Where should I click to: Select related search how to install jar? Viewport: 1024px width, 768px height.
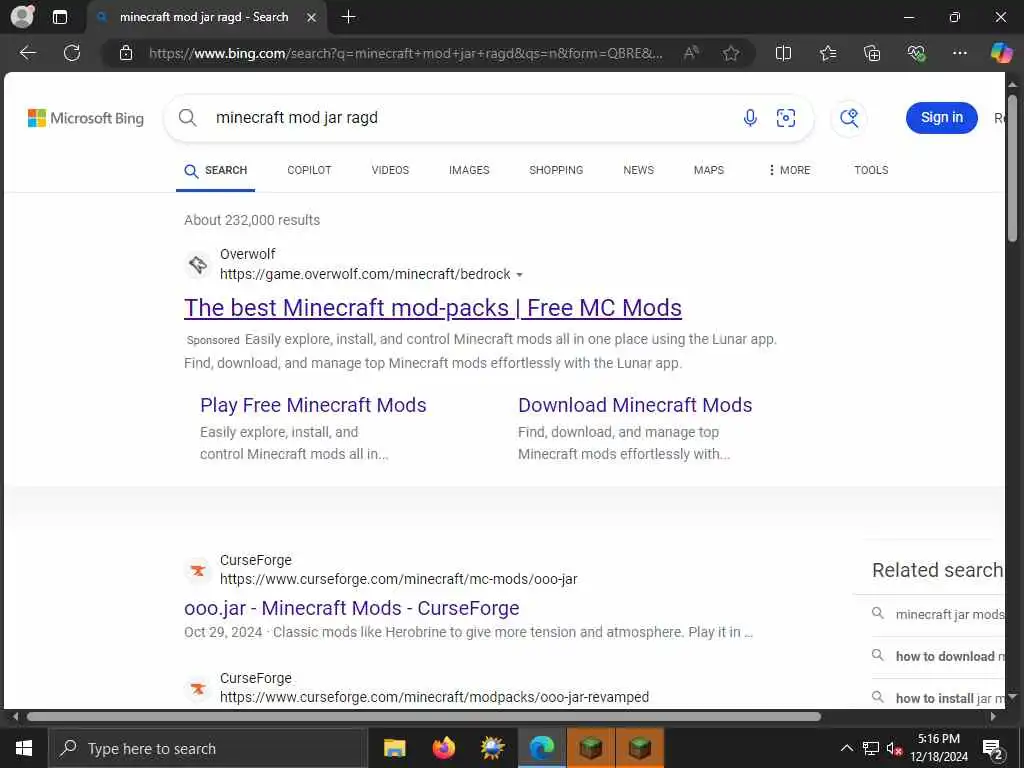[937, 698]
